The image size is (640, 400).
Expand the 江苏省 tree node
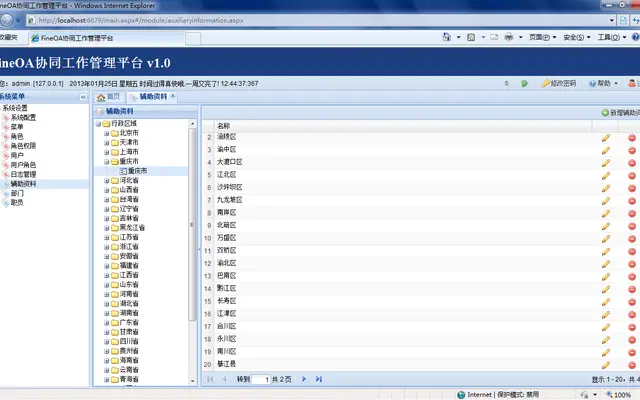(x=106, y=237)
